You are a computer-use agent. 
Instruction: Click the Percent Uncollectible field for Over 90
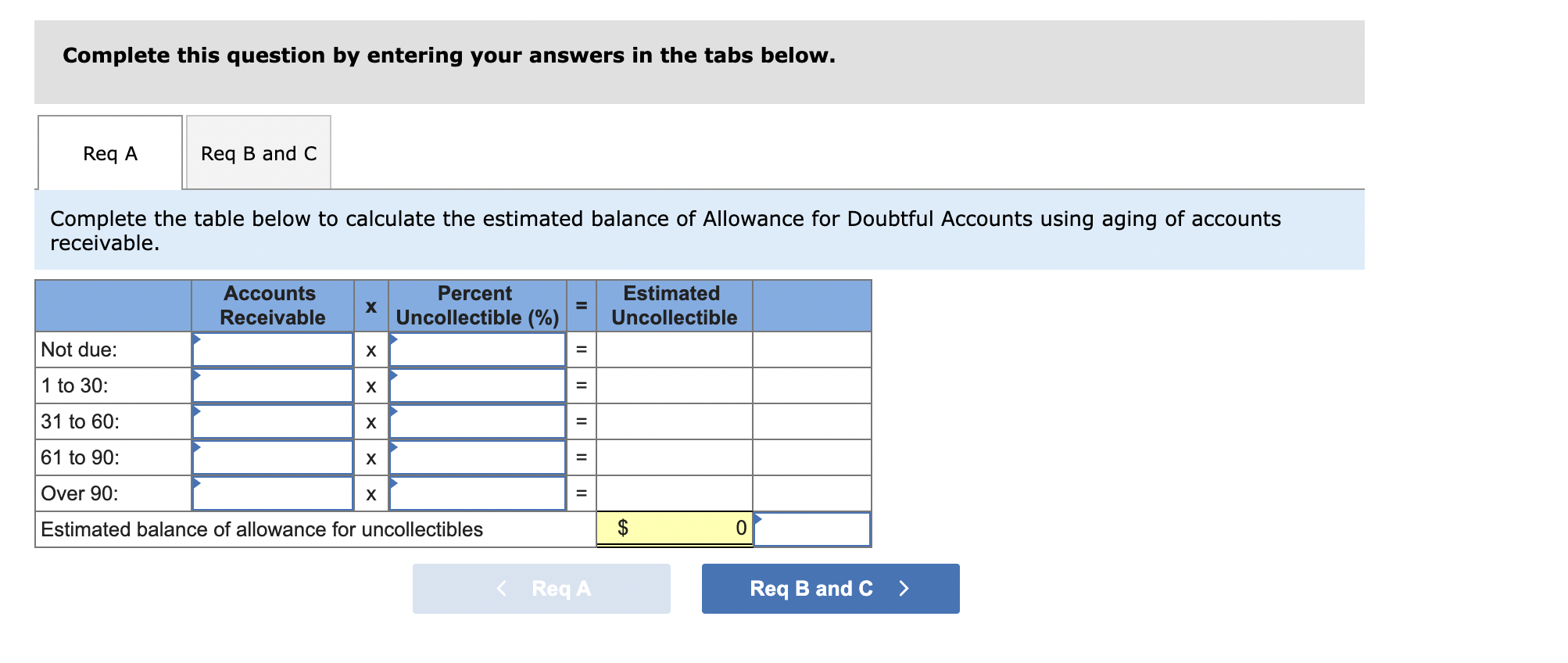(478, 493)
